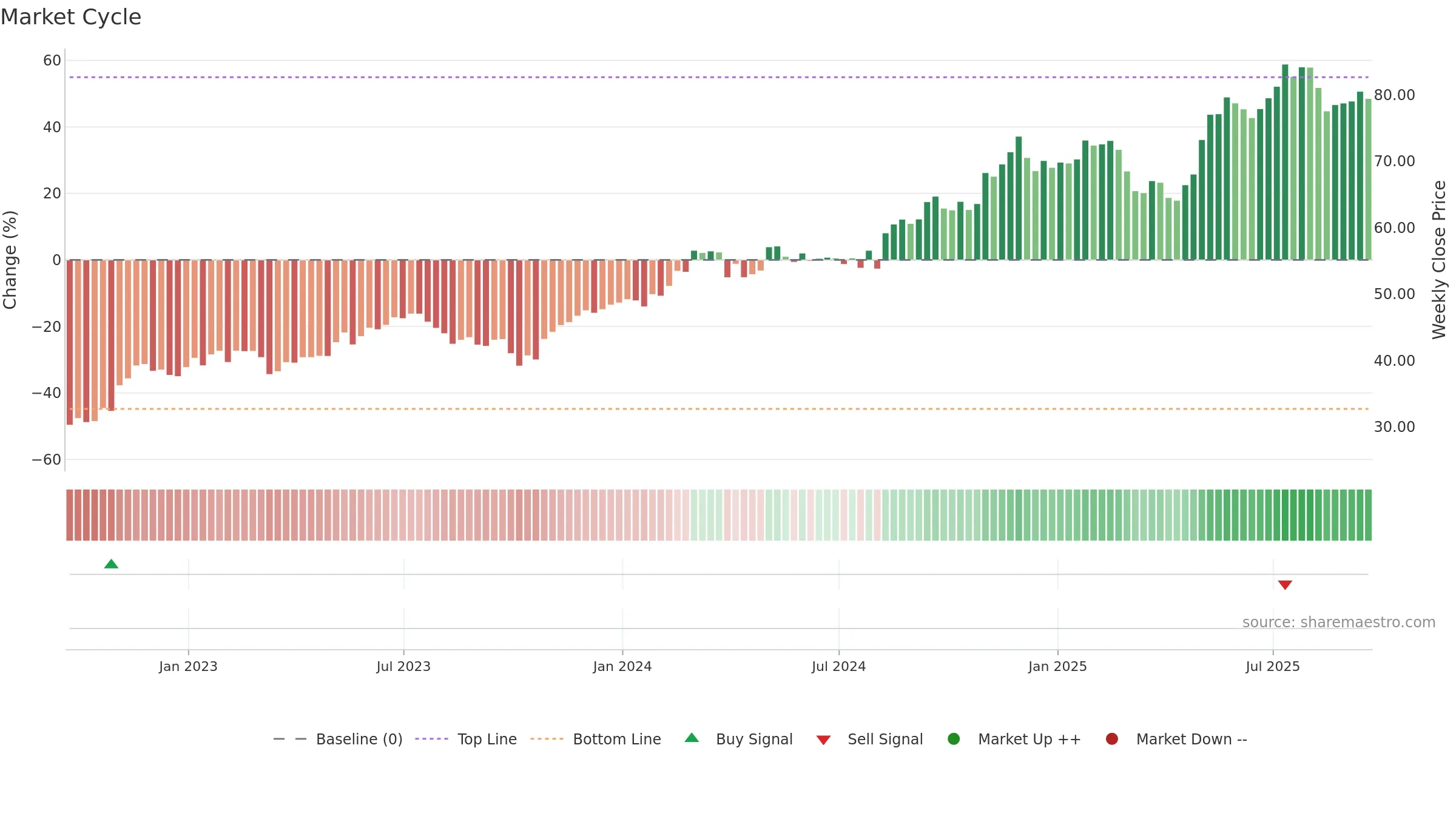Click the '−40' left axis tick label
The image size is (1456, 819).
click(x=47, y=393)
